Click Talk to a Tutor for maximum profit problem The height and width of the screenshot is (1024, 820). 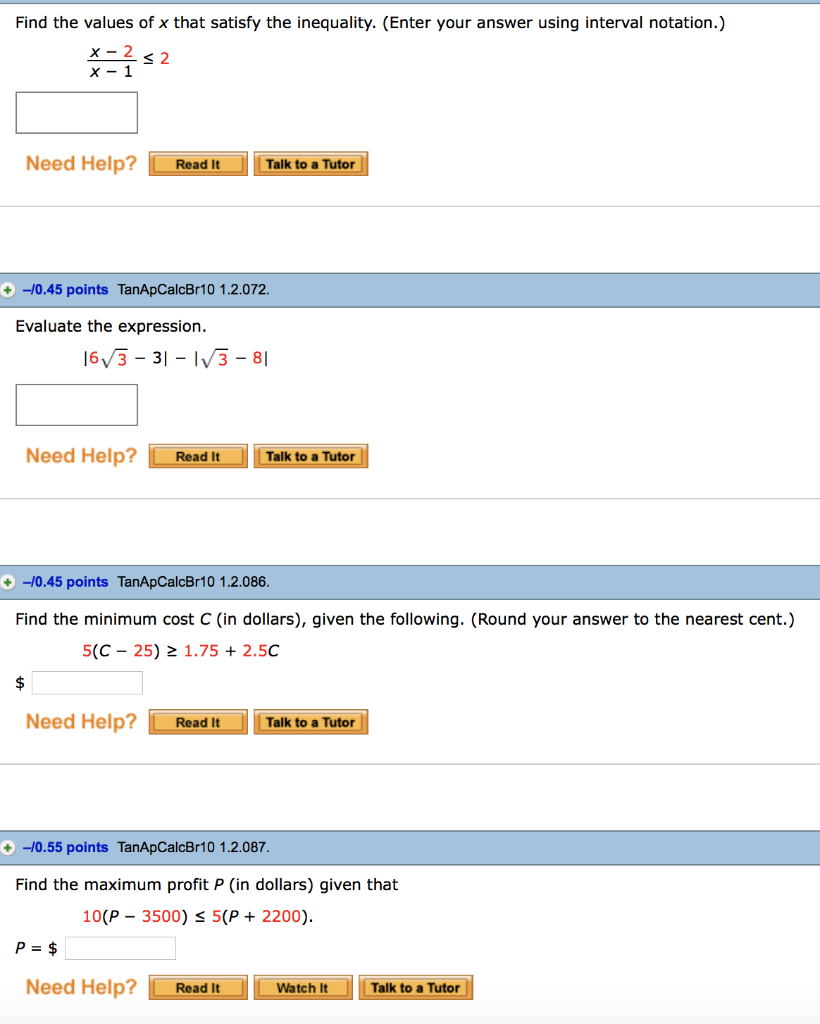[415, 987]
